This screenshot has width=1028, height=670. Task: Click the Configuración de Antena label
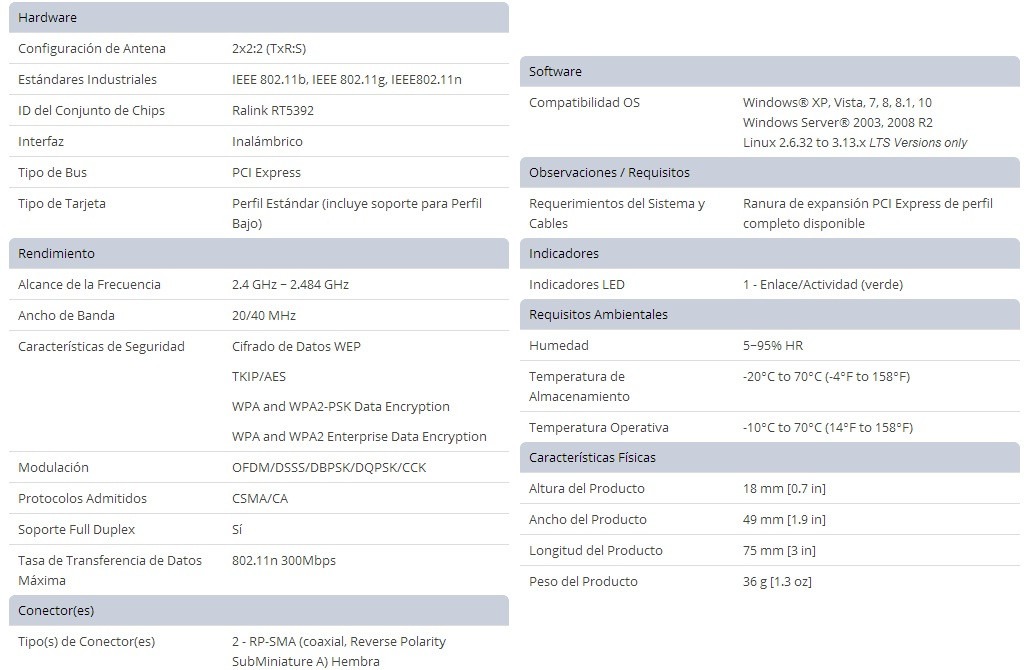[x=92, y=49]
